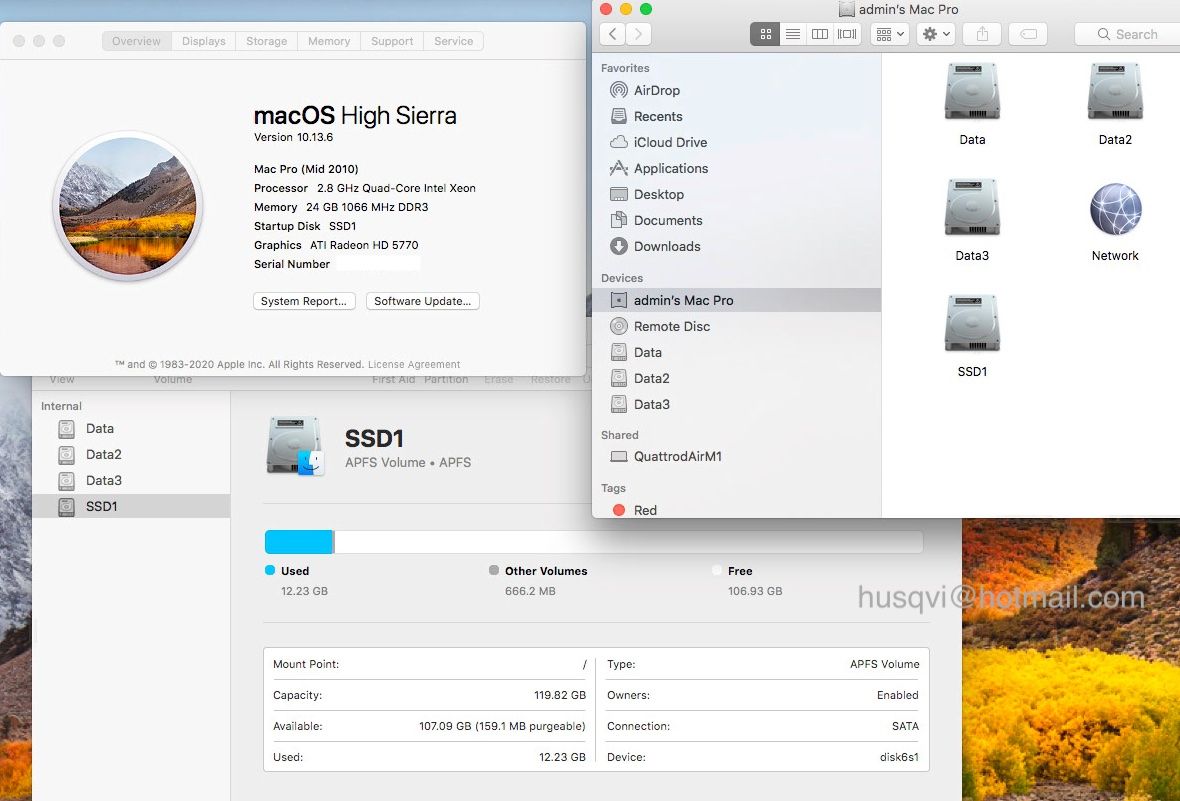
Task: Switch Finder to Cover Flow view
Action: [847, 34]
